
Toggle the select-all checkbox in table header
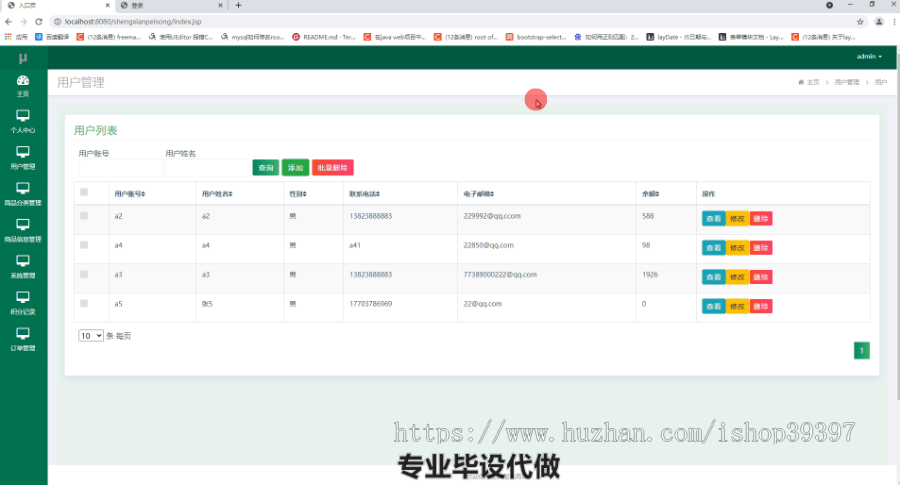click(x=84, y=192)
